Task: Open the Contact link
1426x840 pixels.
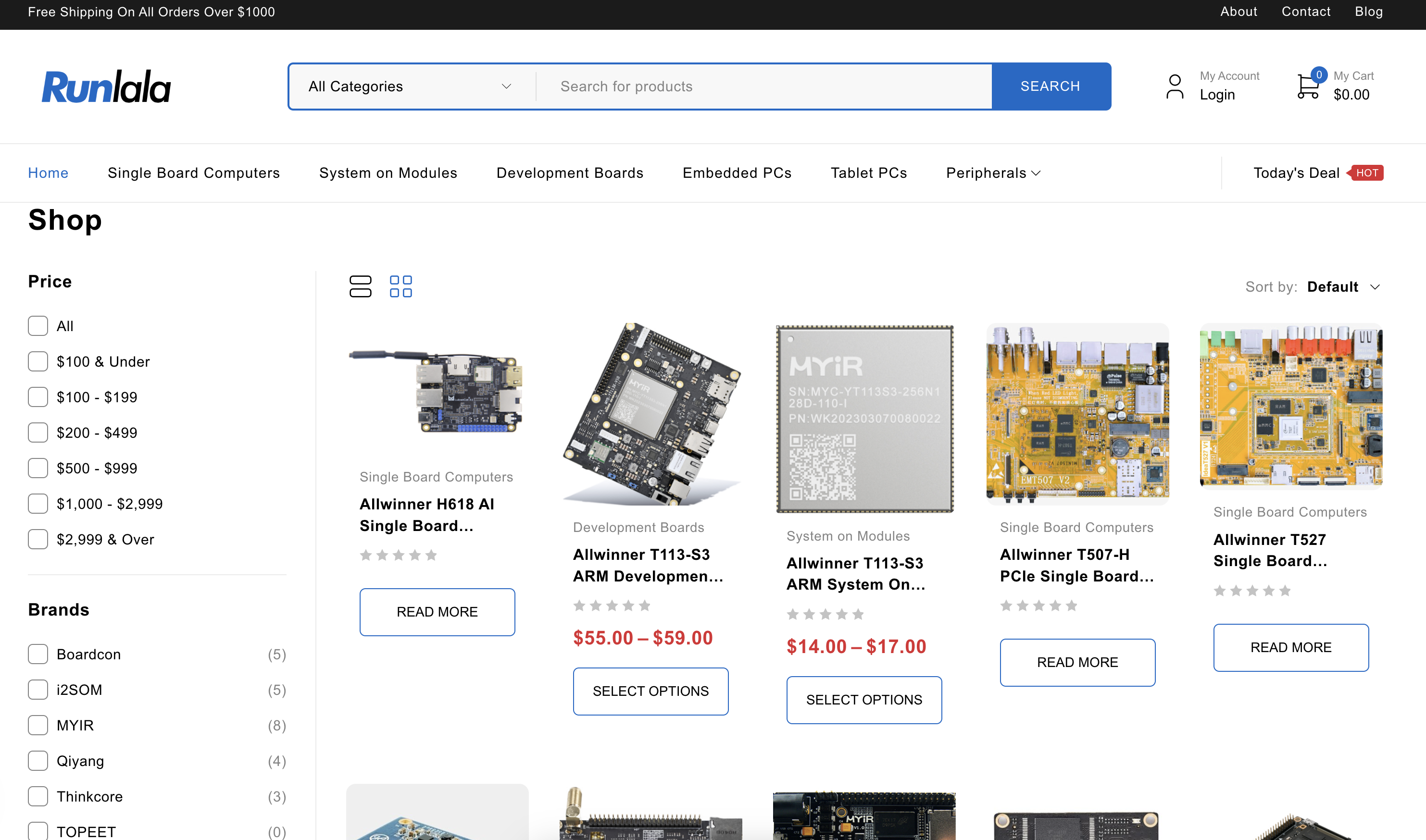Action: 1305,12
